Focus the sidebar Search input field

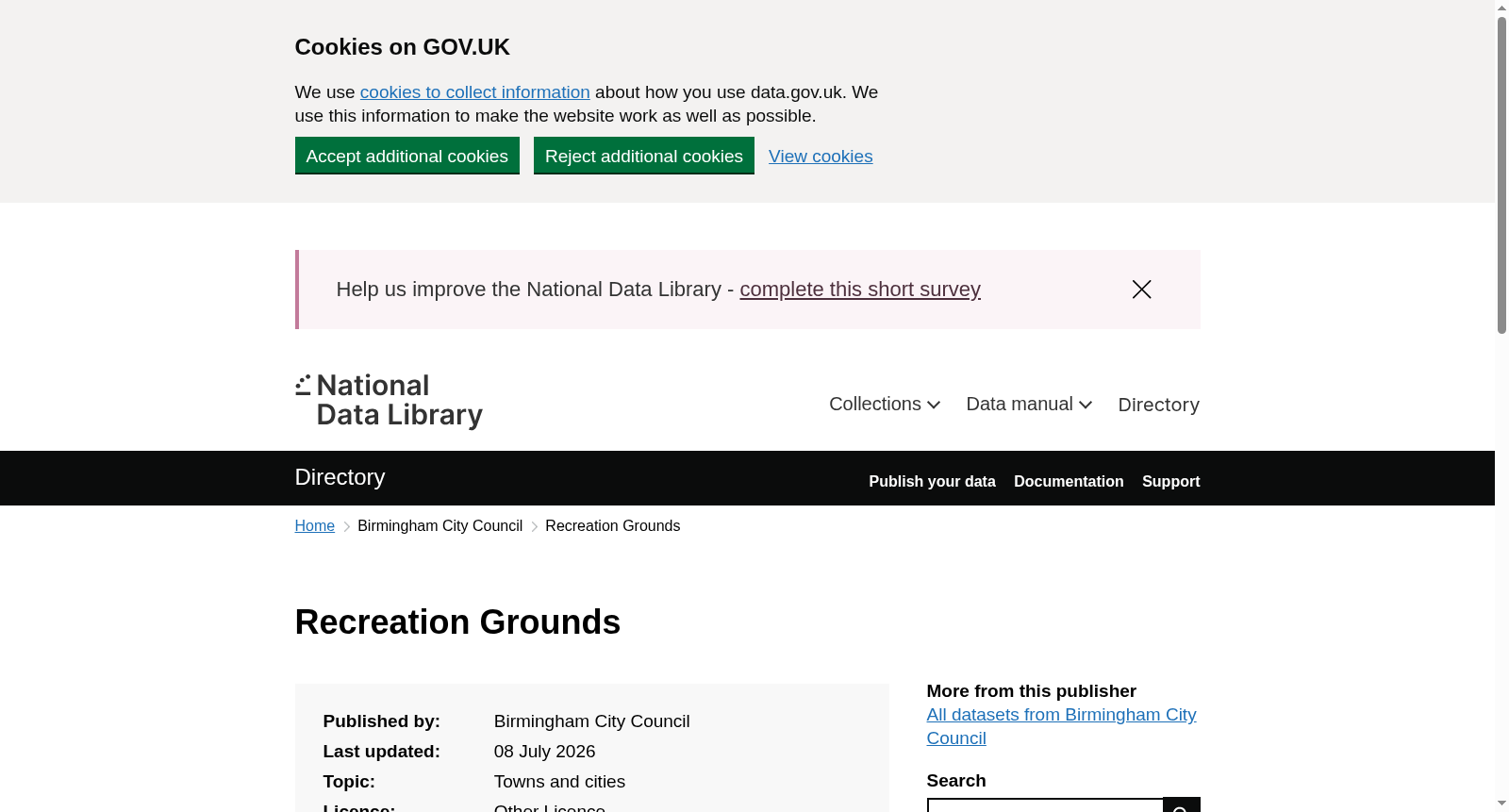coord(1045,804)
